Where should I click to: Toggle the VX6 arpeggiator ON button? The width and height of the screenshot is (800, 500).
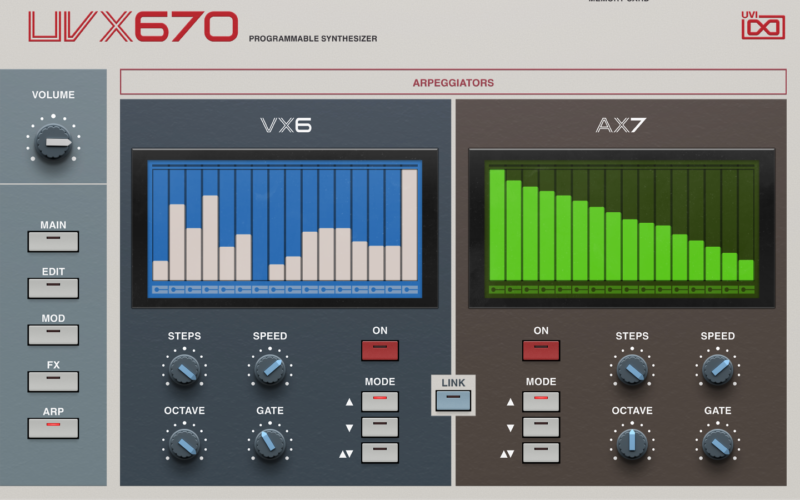click(x=380, y=351)
